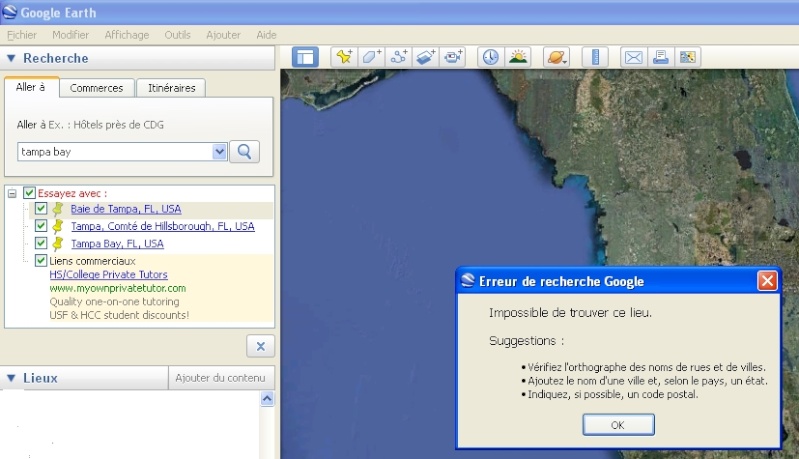This screenshot has width=799, height=459.
Task: View in Google Maps icon
Action: (x=687, y=57)
